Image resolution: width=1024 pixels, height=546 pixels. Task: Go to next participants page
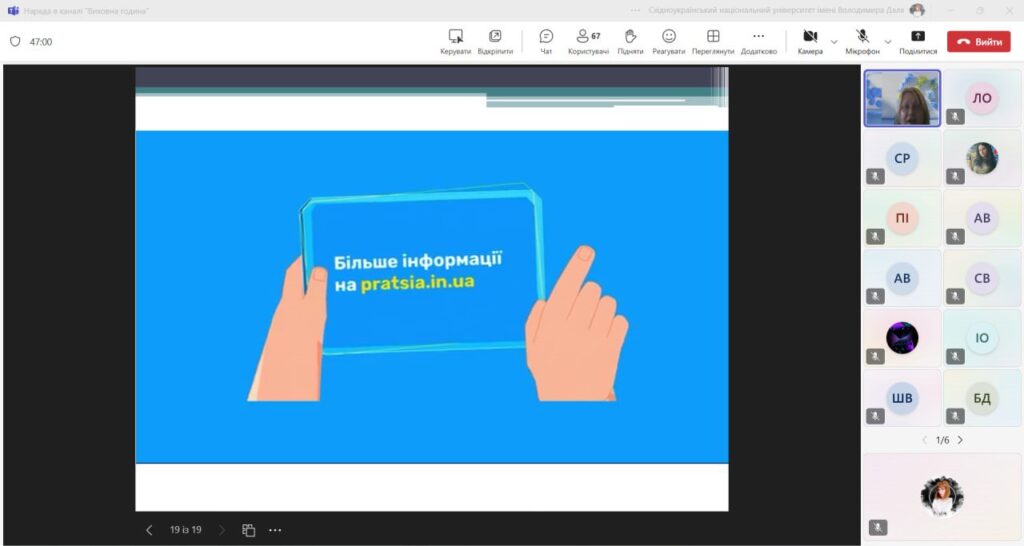[x=961, y=440]
